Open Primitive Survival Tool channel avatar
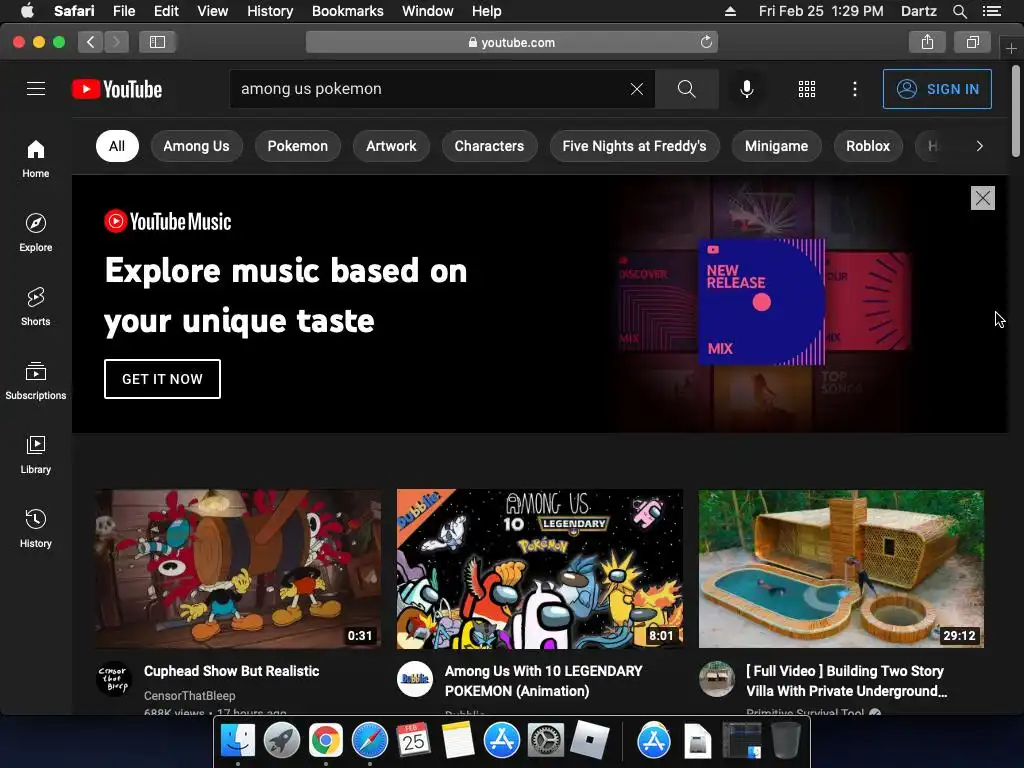Screen dimensions: 1024x768 (716, 679)
